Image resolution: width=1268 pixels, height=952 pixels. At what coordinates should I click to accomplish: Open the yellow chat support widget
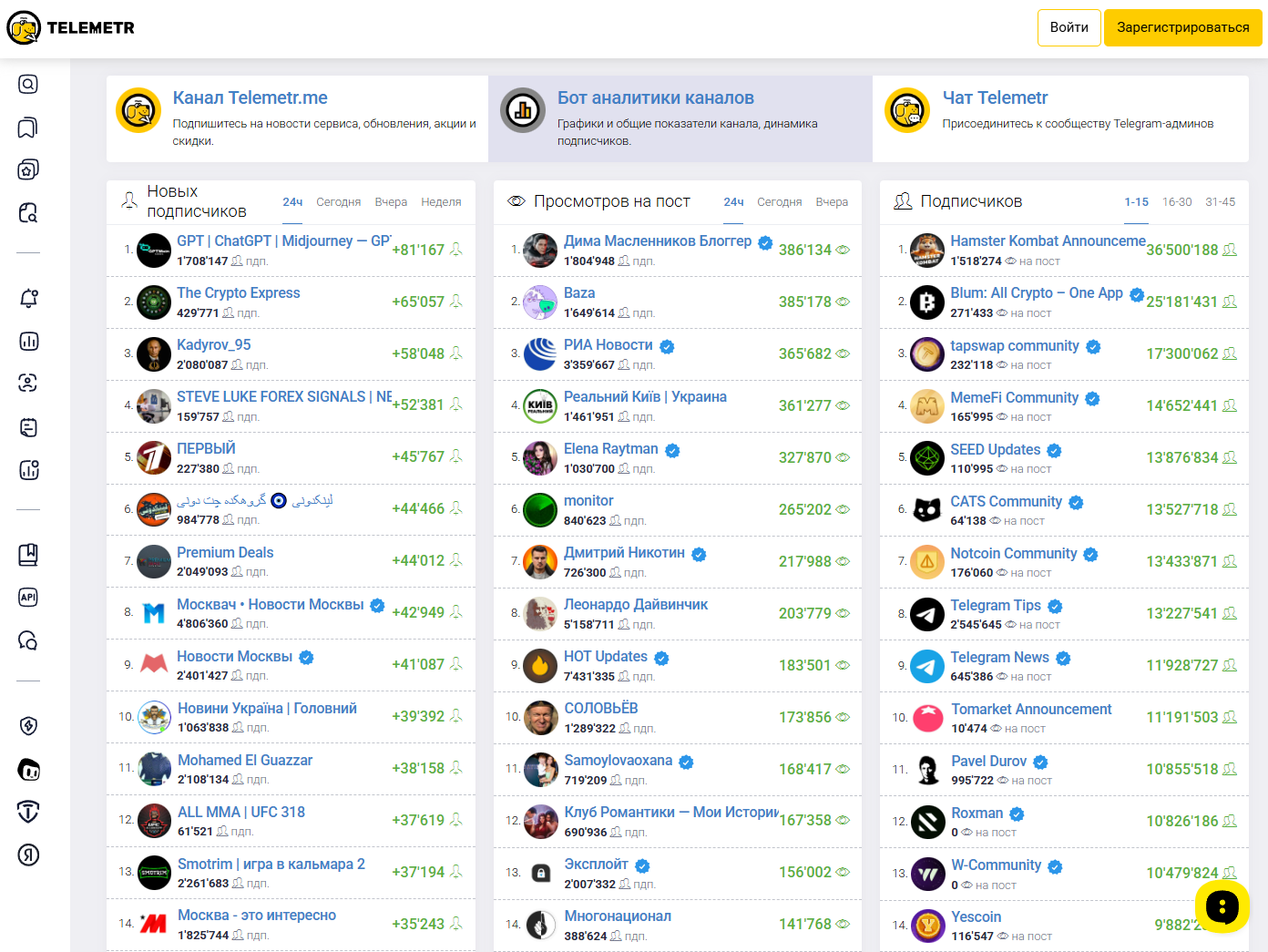coord(1222,906)
